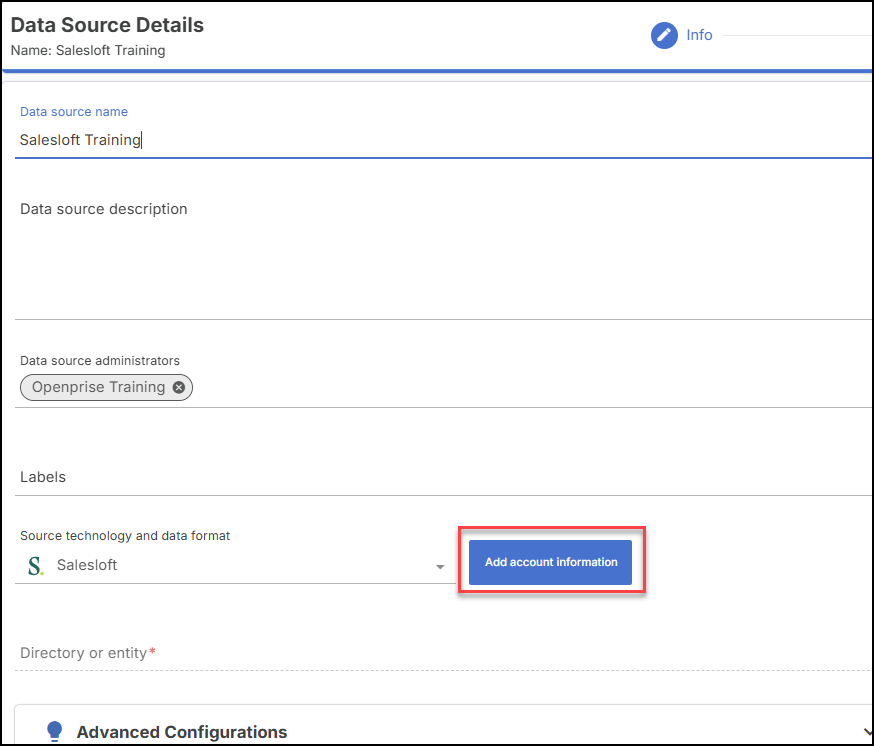
Task: Click the Salesloft logo icon
Action: [x=35, y=565]
